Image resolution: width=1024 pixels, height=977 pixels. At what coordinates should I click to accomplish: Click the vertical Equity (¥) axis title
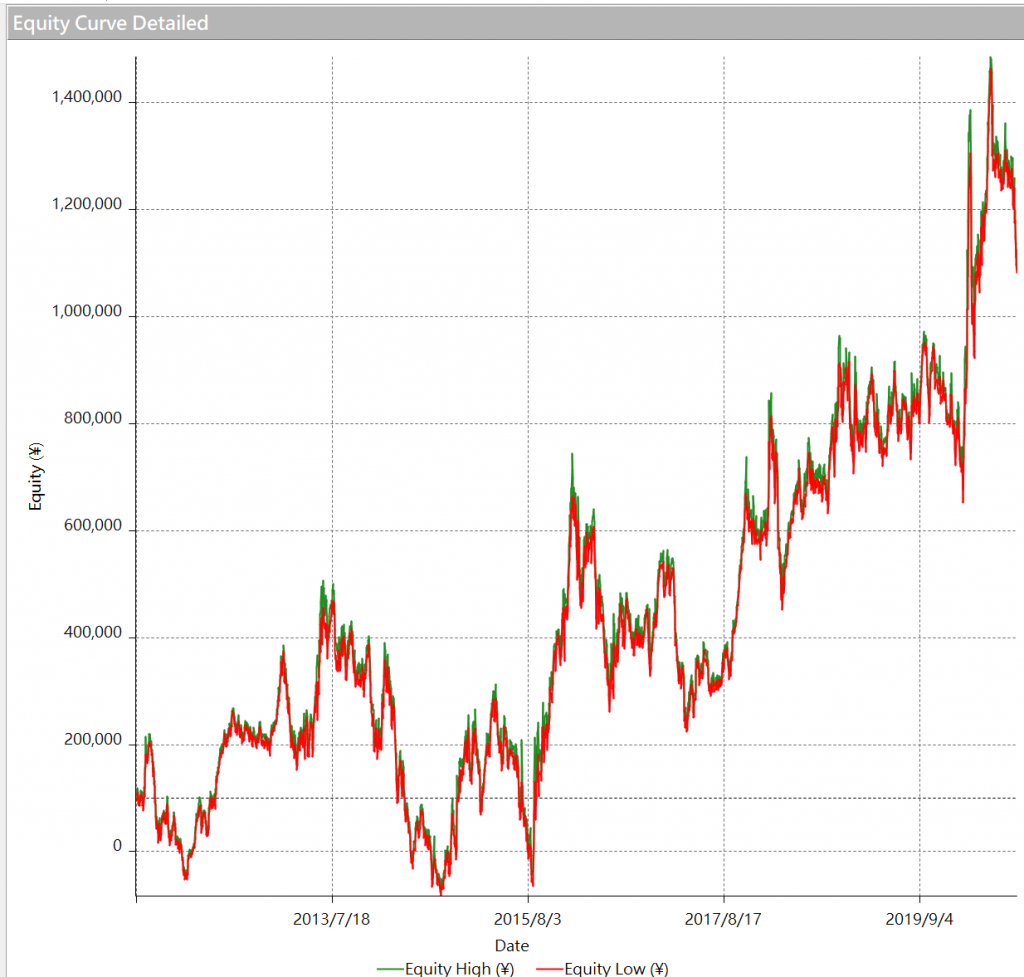tap(36, 477)
